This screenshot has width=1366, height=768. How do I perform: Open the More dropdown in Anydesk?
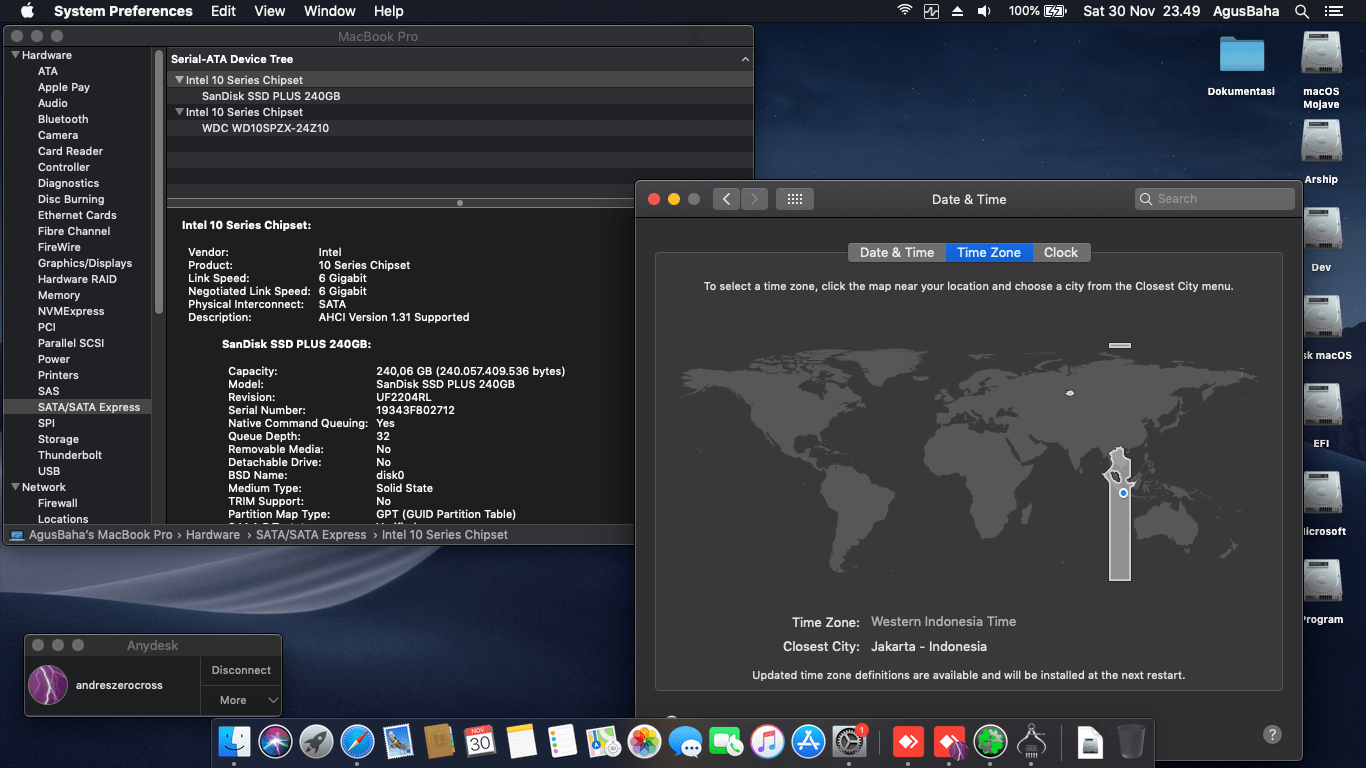tap(241, 700)
